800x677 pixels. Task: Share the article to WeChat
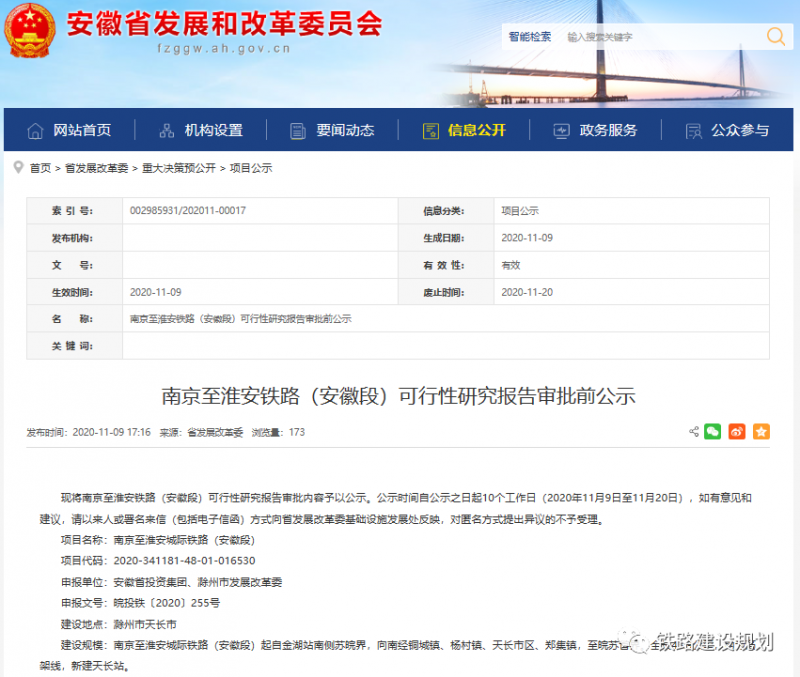pos(712,432)
